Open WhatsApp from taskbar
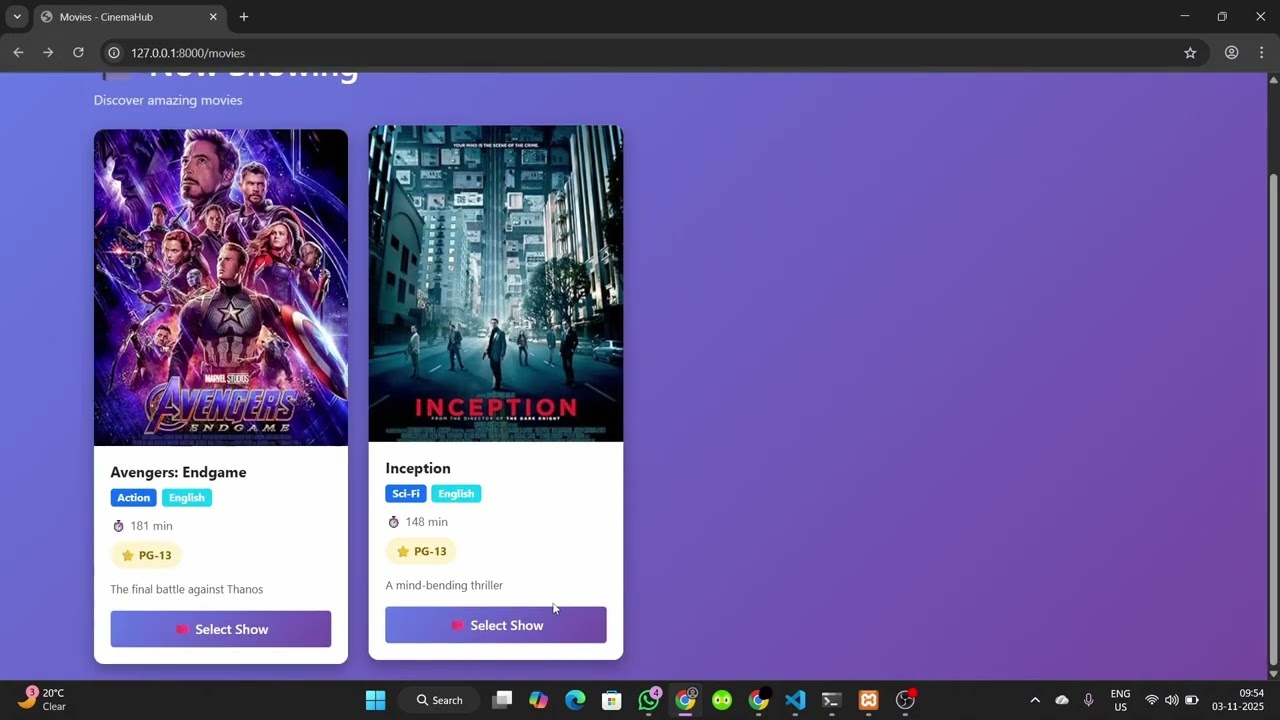The width and height of the screenshot is (1280, 720). (x=649, y=700)
